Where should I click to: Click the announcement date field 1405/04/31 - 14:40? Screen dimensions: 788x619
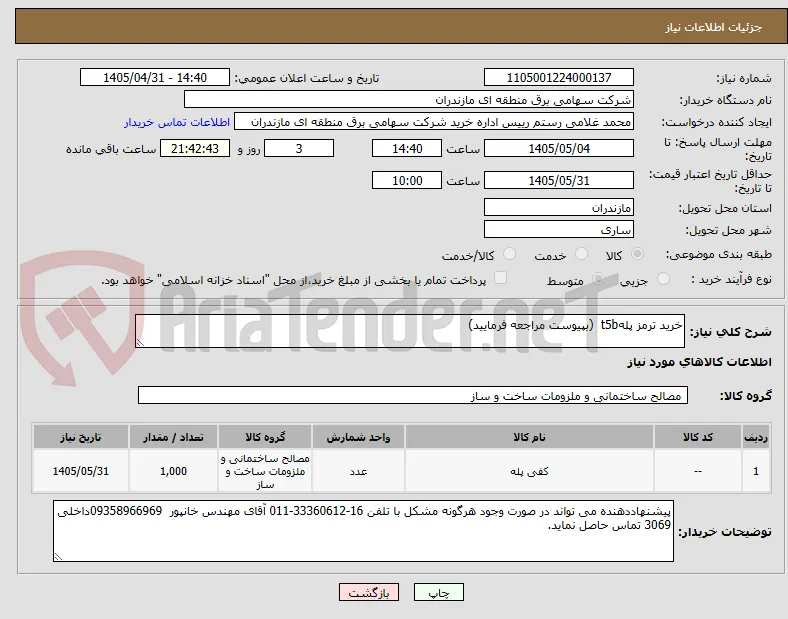[x=155, y=77]
